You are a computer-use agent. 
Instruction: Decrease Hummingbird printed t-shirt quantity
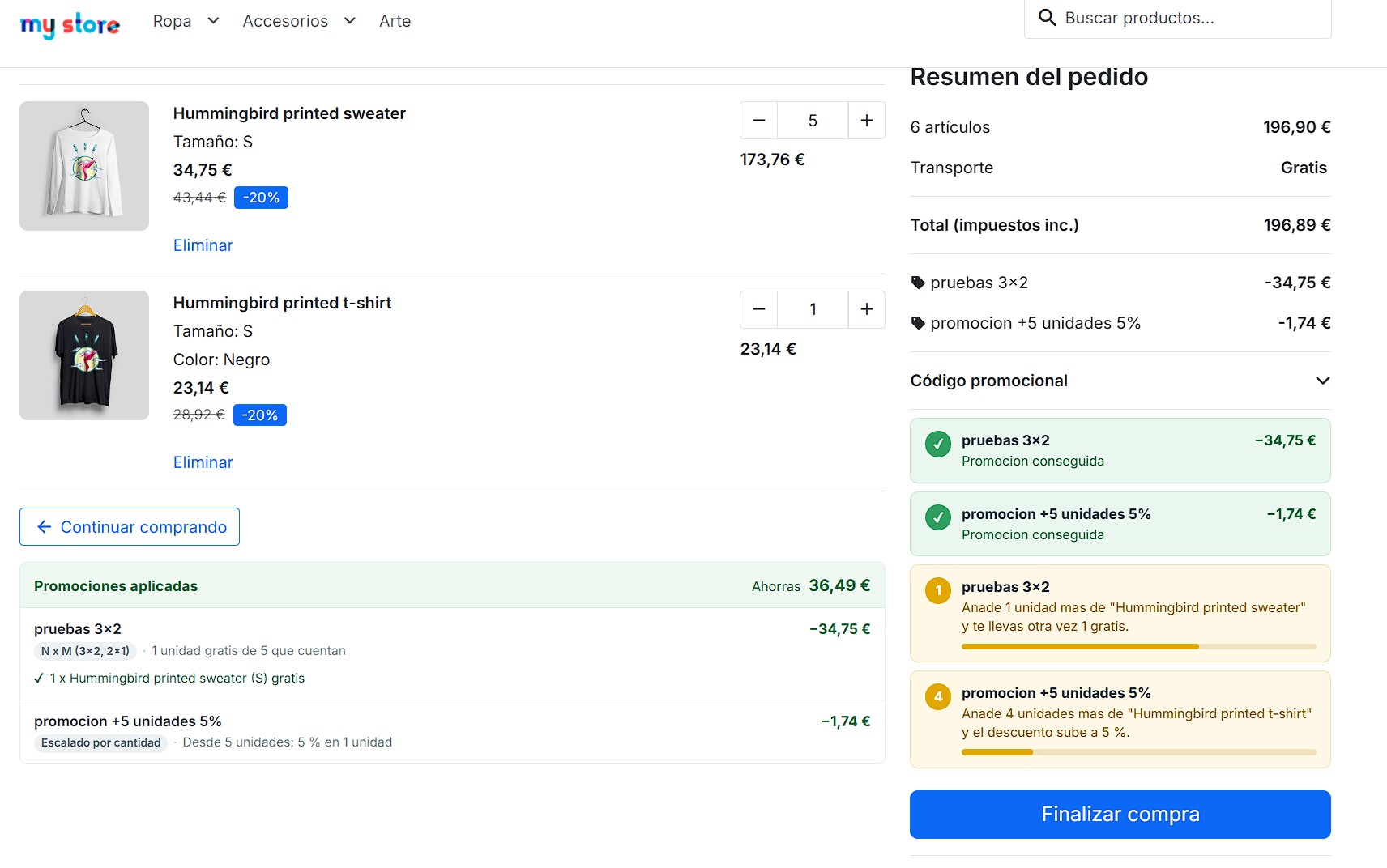(x=759, y=309)
